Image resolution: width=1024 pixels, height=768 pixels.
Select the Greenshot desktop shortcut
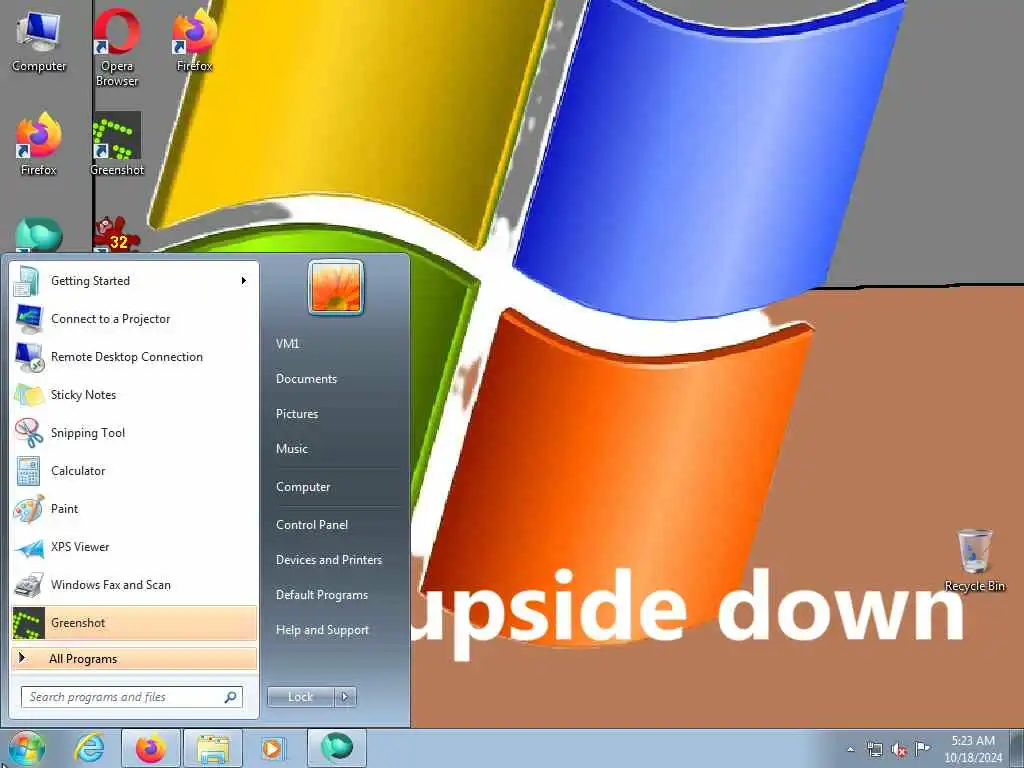click(117, 144)
